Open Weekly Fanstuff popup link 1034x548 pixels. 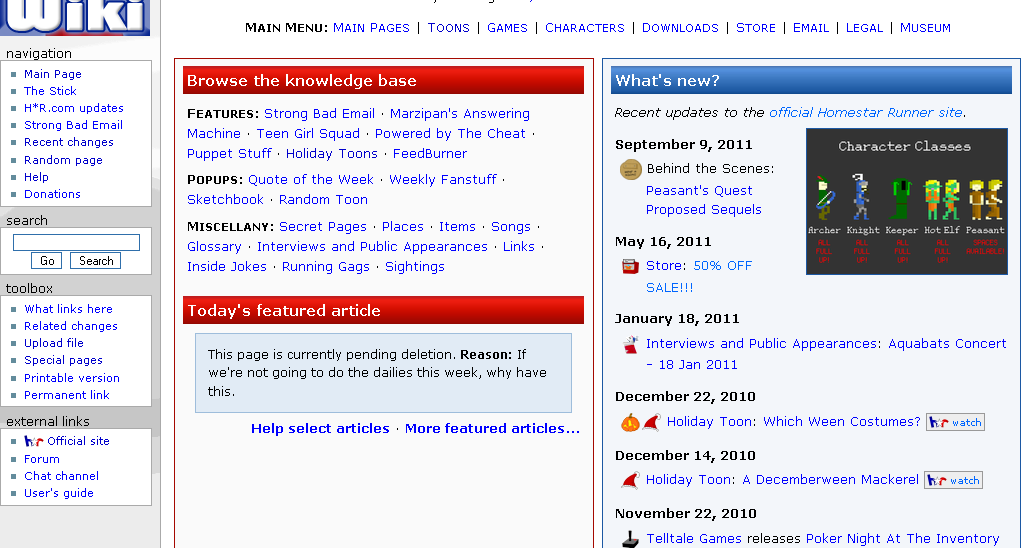pyautogui.click(x=442, y=179)
